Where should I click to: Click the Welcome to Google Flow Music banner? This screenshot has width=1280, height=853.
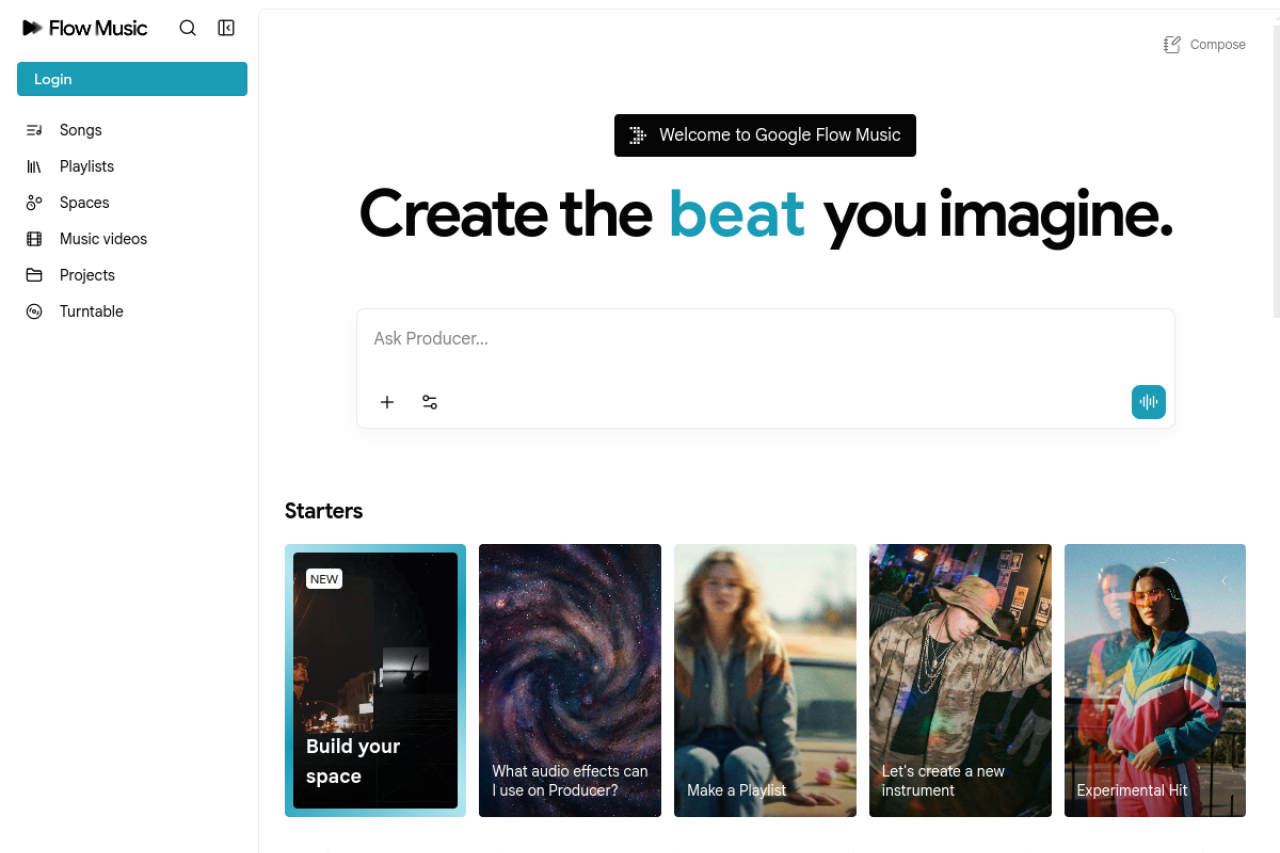pyautogui.click(x=765, y=135)
